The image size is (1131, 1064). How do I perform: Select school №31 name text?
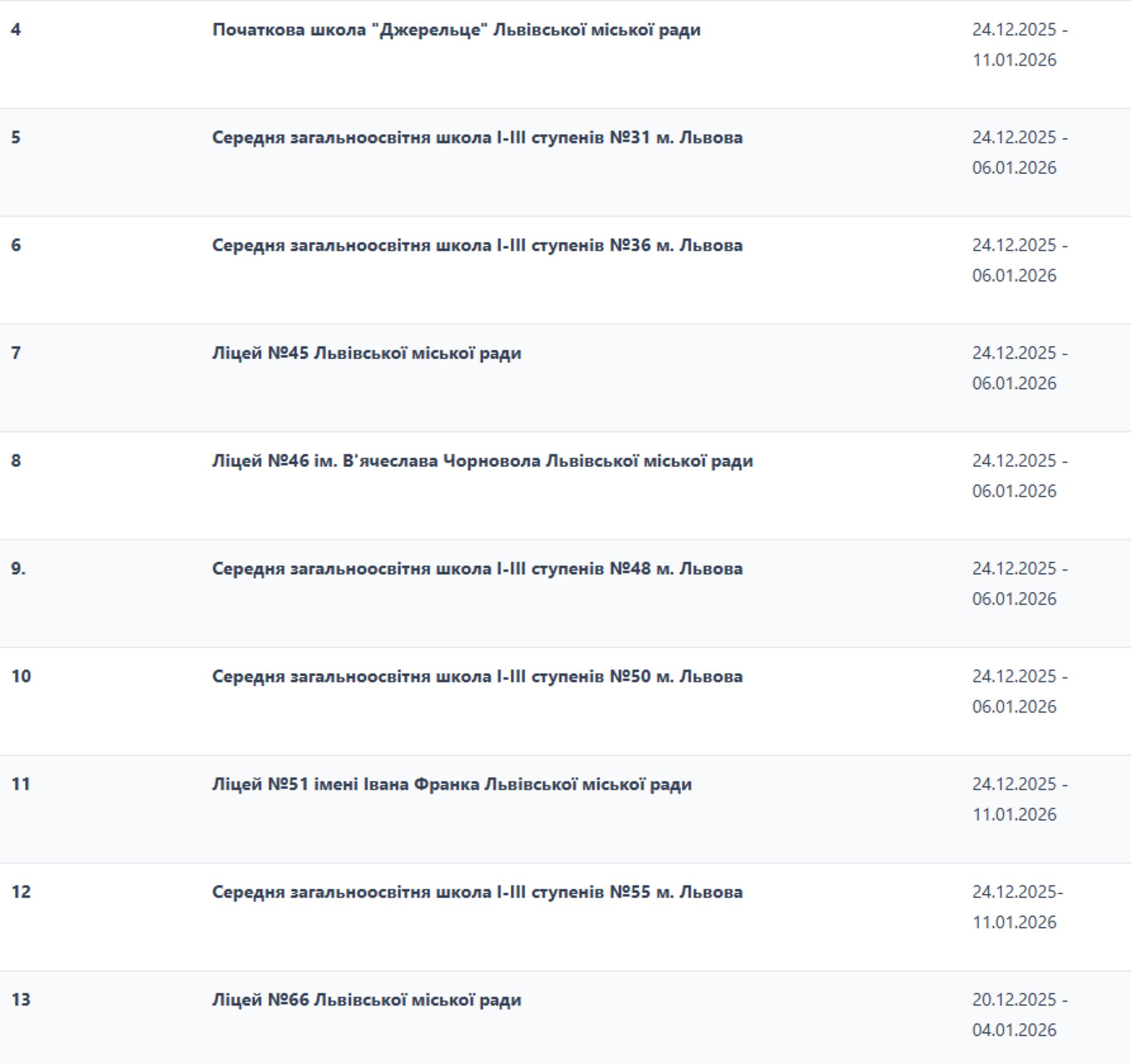(477, 137)
